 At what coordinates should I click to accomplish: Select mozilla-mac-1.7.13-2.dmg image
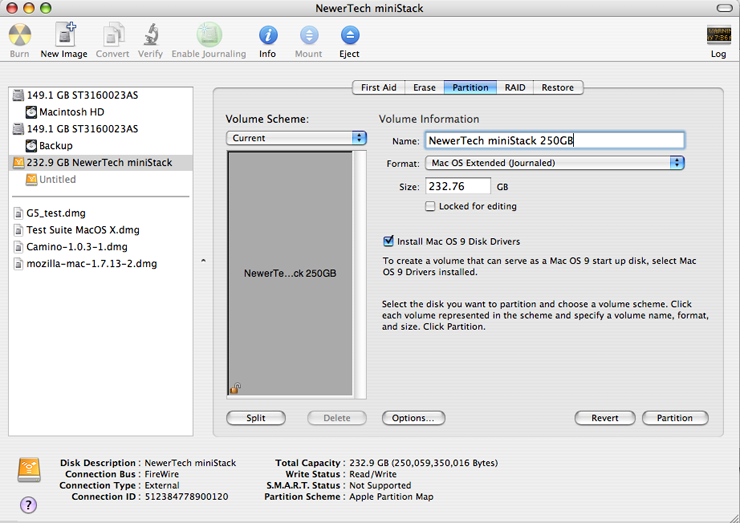click(101, 264)
